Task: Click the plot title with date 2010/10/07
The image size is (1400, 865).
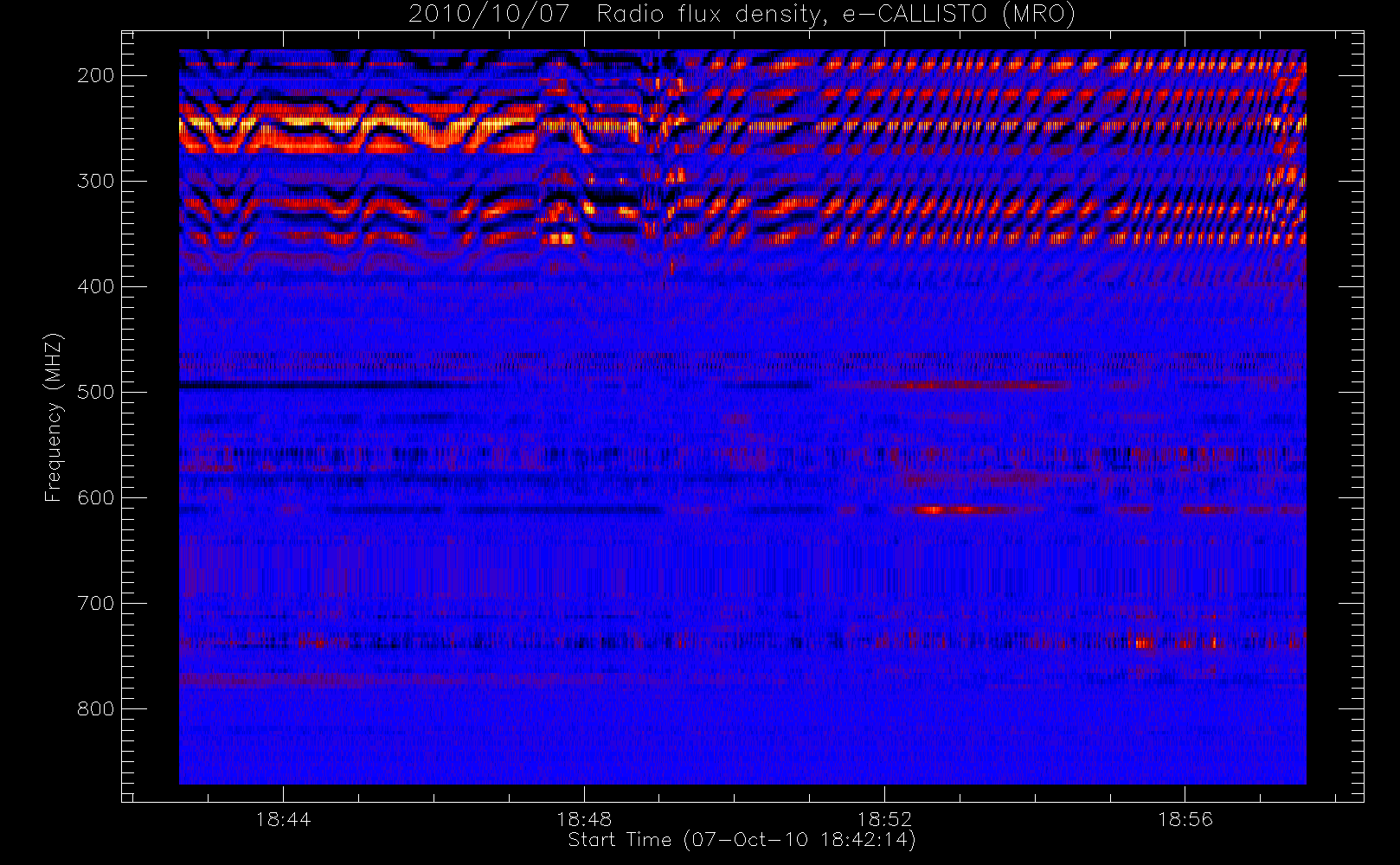Action: [742, 15]
